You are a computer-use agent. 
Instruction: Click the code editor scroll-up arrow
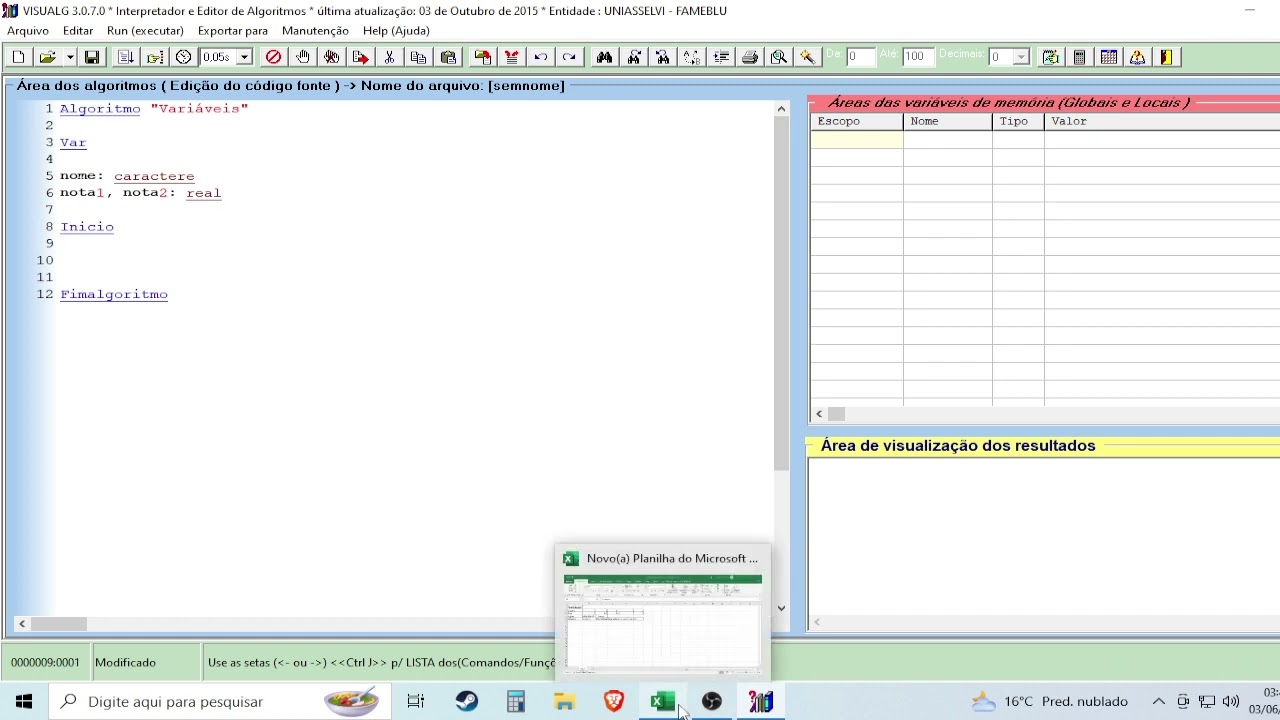click(x=781, y=109)
